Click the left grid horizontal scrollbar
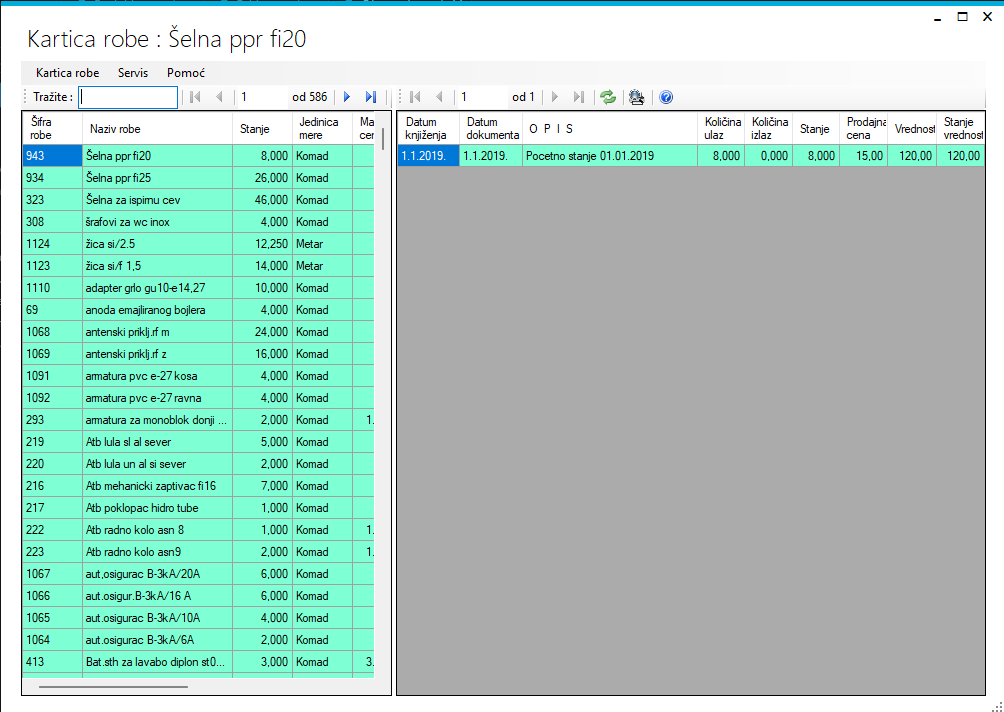 (x=113, y=687)
